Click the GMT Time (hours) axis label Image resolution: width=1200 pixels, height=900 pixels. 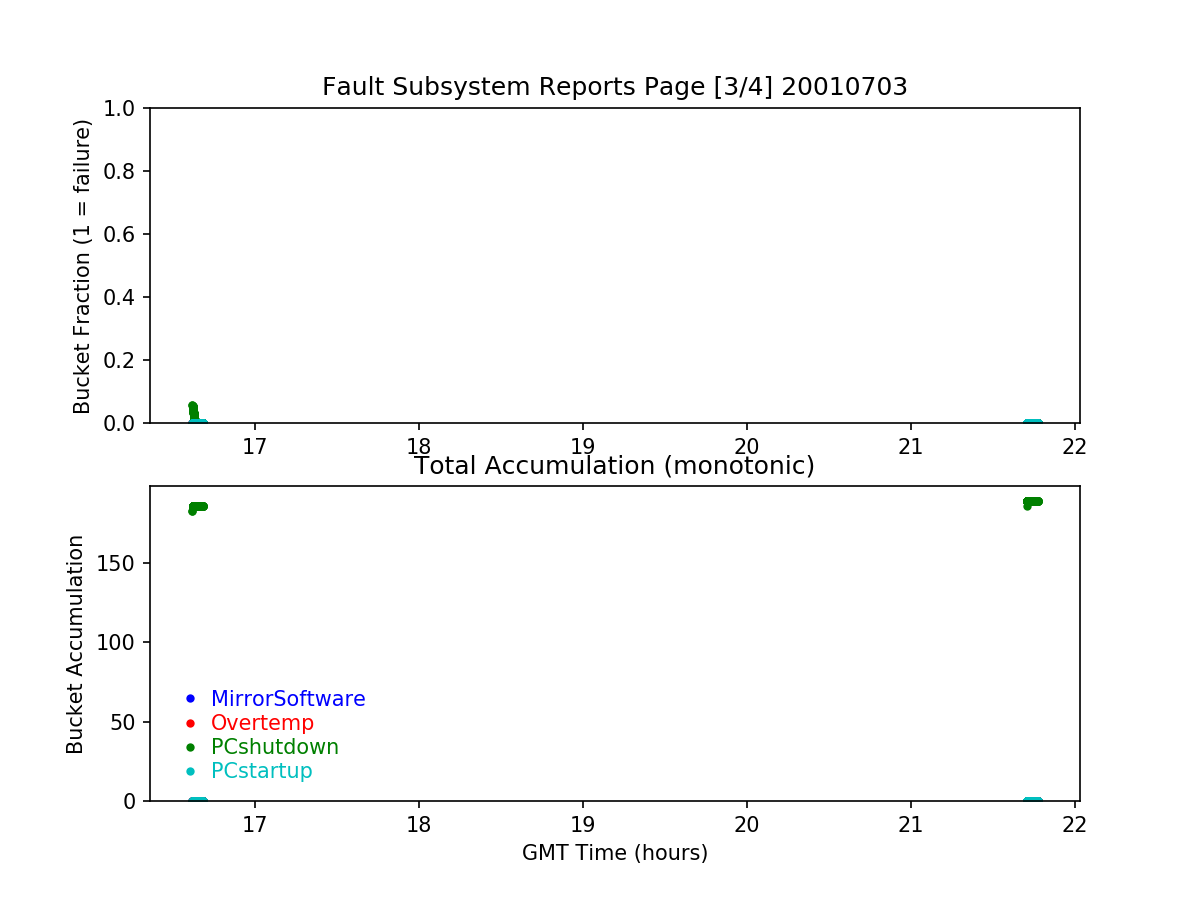point(614,853)
